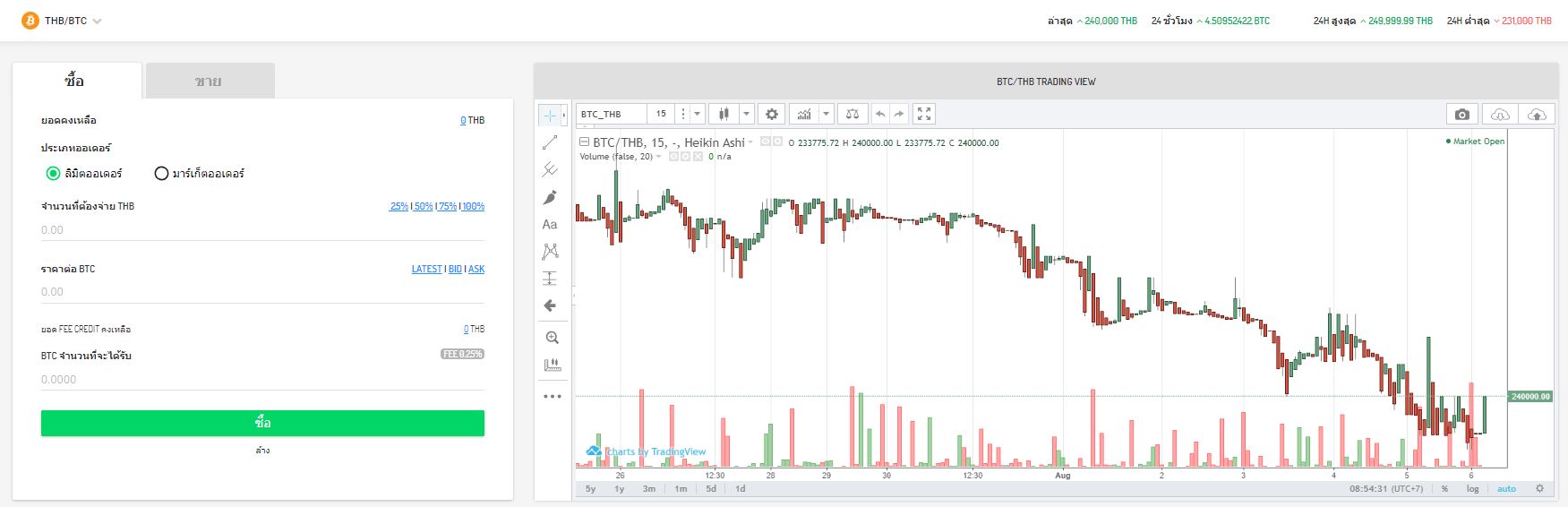Click the THB amount input field
Image resolution: width=1568 pixels, height=507 pixels.
[x=262, y=230]
